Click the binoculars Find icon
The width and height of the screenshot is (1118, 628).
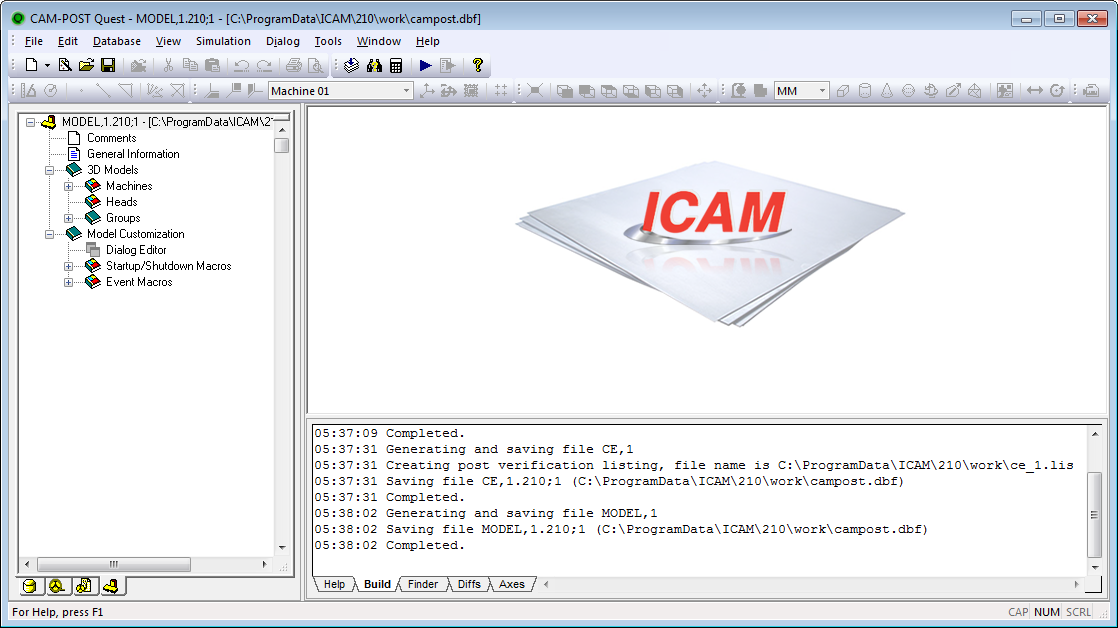tap(374, 66)
